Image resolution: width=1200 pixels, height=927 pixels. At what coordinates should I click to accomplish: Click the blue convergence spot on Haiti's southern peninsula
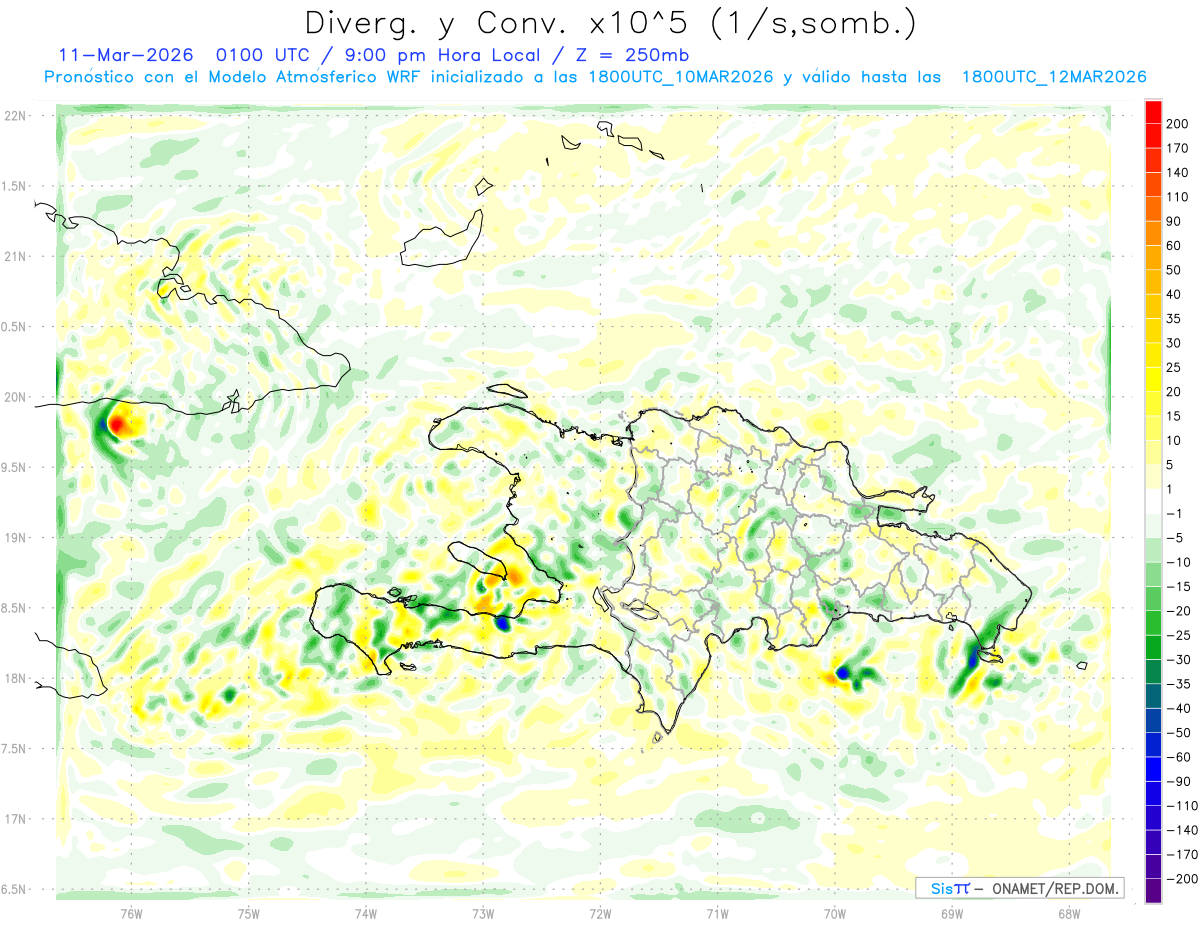click(502, 622)
